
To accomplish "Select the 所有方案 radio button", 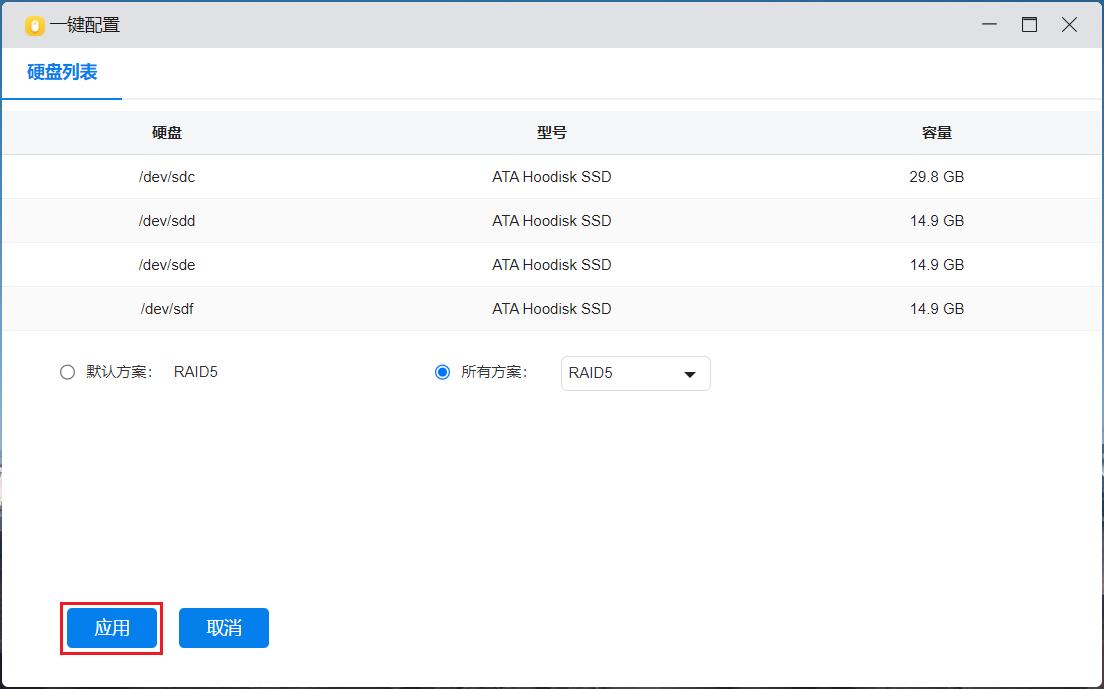I will point(442,372).
